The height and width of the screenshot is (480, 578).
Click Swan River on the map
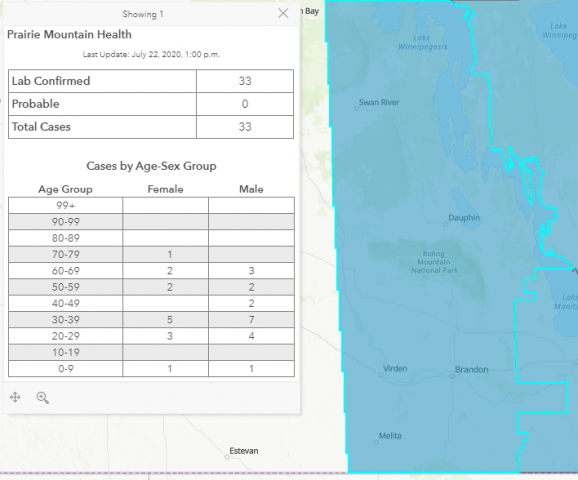(x=379, y=102)
